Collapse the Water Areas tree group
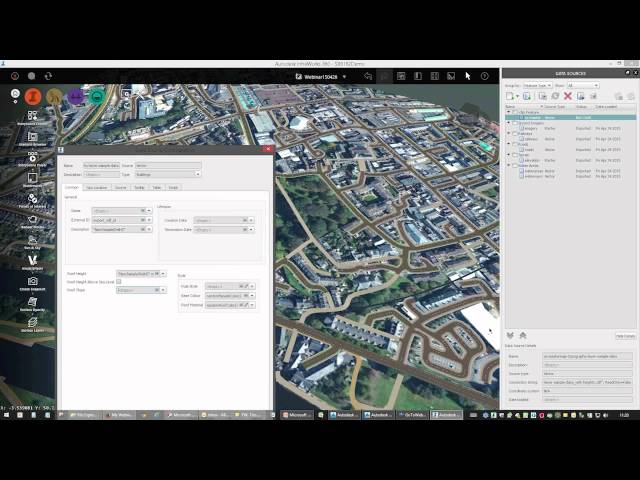640x480 pixels. tap(509, 165)
